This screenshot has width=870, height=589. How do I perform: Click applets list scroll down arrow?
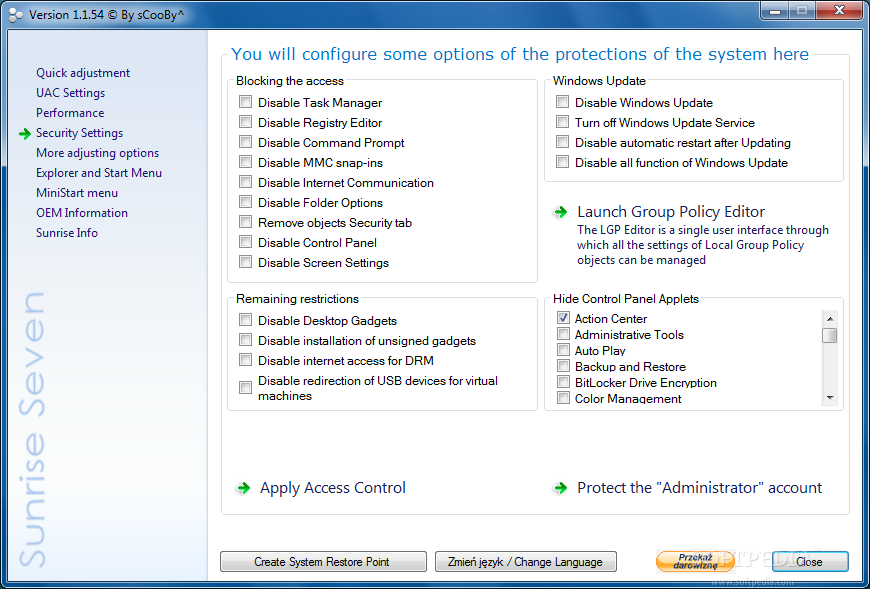click(x=830, y=397)
